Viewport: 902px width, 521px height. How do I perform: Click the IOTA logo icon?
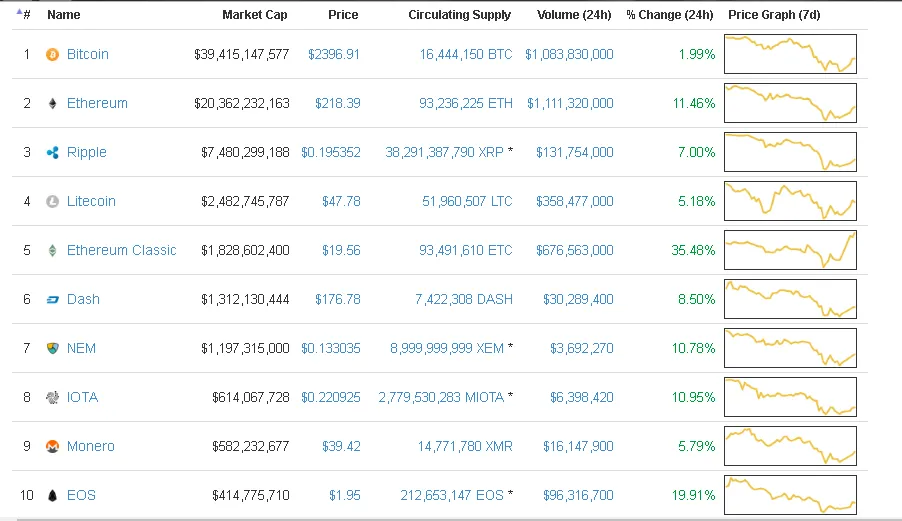[x=52, y=397]
